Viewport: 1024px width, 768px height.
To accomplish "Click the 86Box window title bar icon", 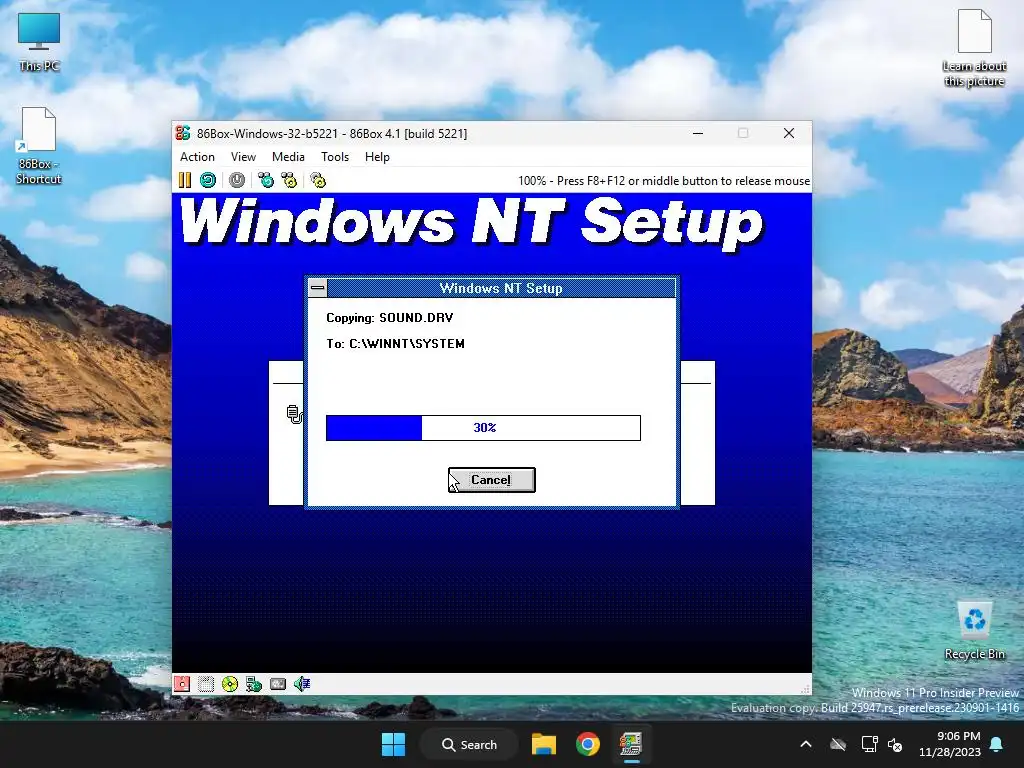I will tap(183, 133).
